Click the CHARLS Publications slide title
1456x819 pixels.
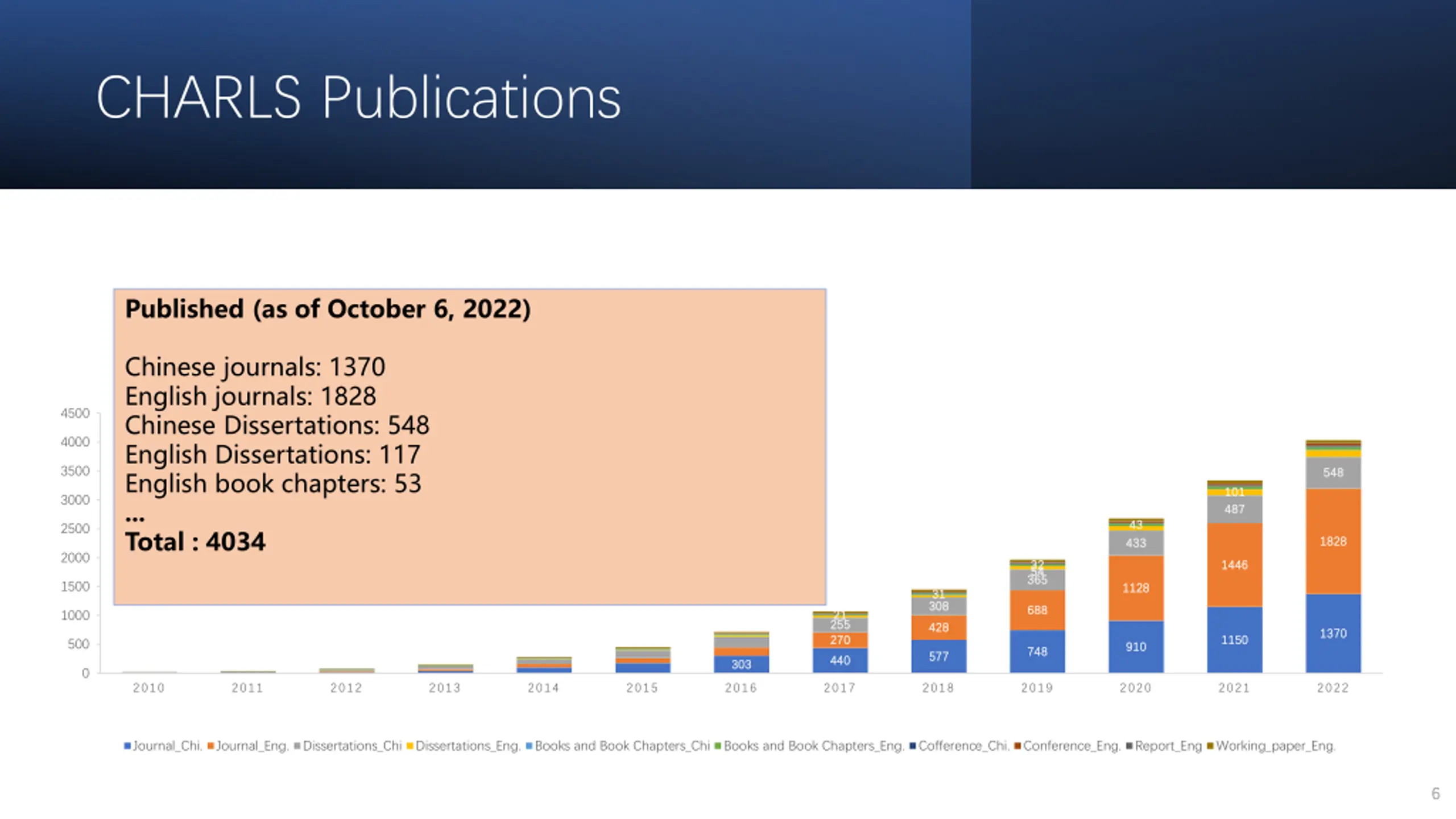[x=358, y=98]
